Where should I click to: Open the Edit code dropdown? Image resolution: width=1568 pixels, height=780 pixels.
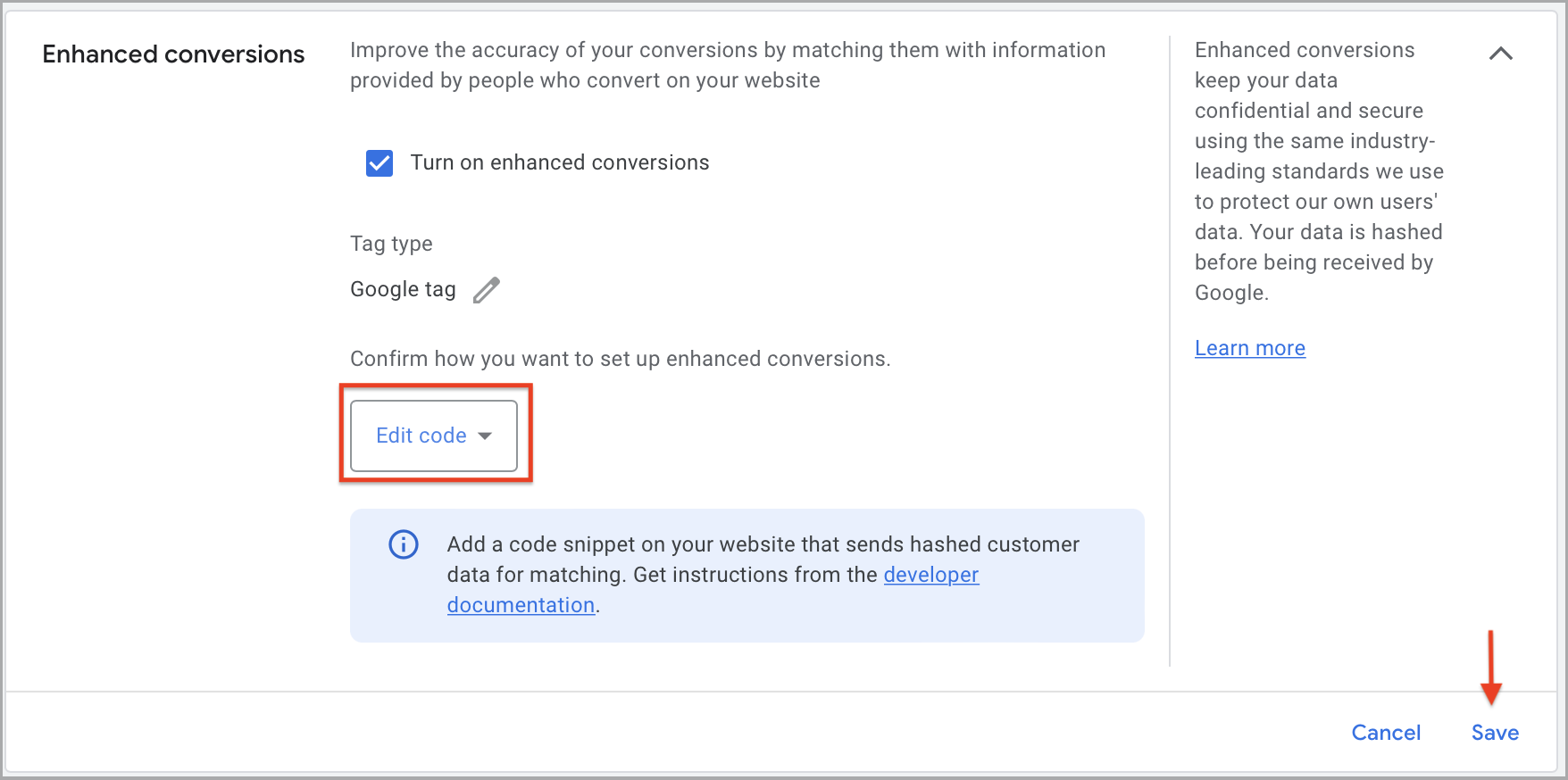(434, 436)
